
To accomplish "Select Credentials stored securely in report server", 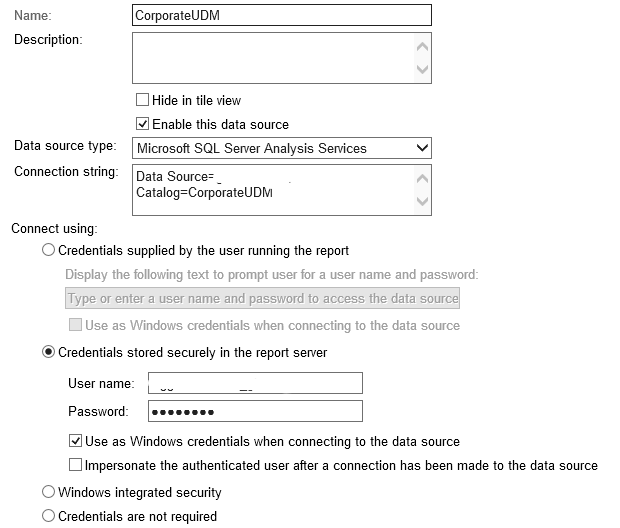I will (49, 353).
